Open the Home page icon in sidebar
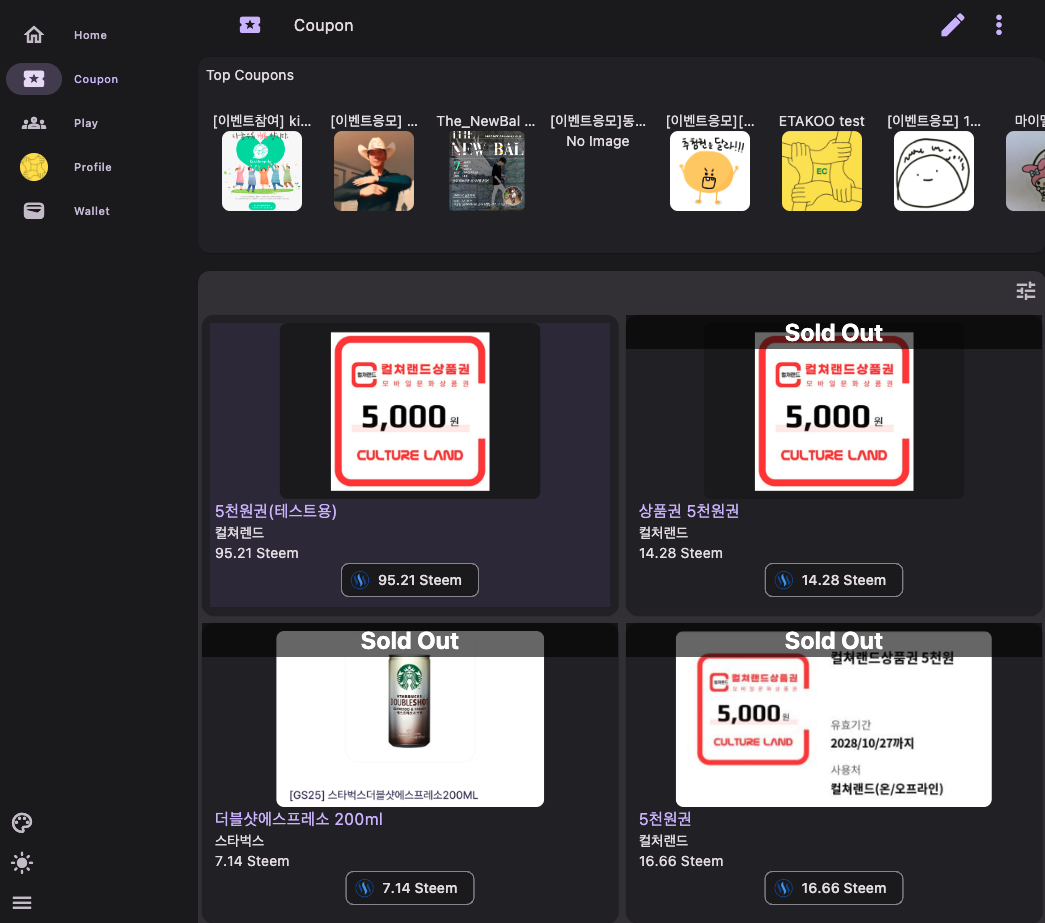The width and height of the screenshot is (1045, 923). point(34,35)
